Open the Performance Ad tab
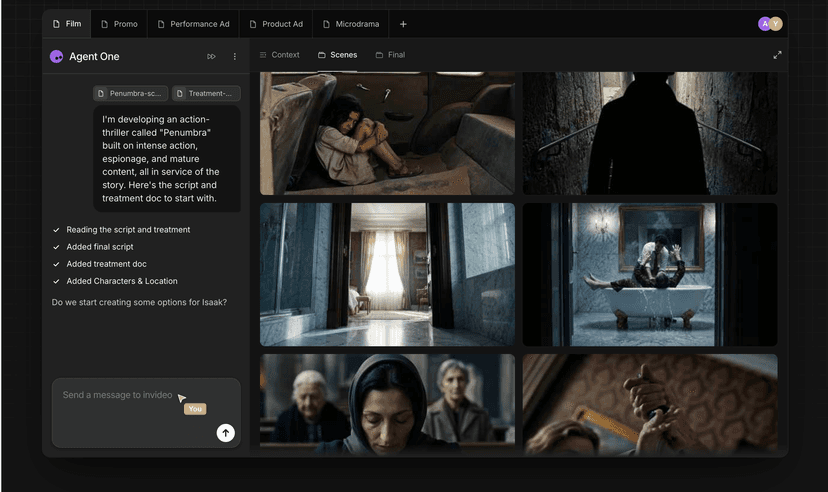The image size is (828, 492). (x=193, y=24)
